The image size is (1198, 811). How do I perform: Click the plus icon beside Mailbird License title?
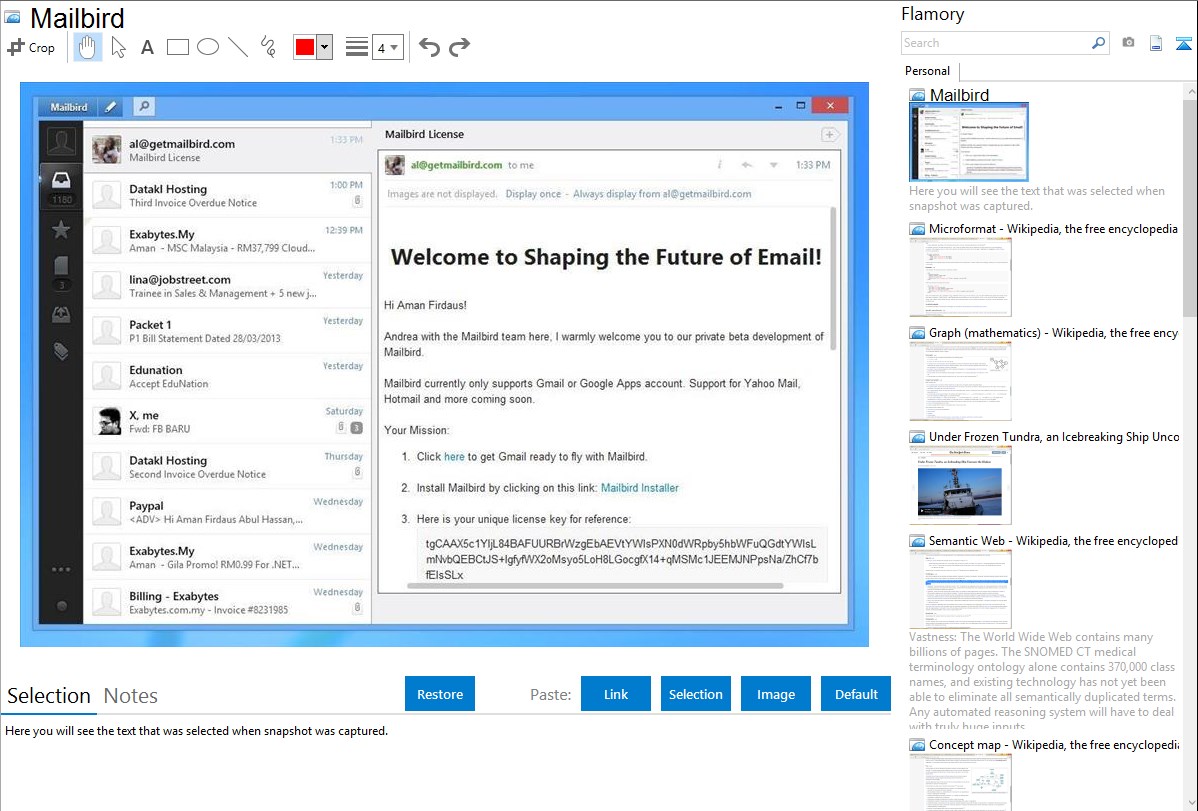click(x=829, y=135)
